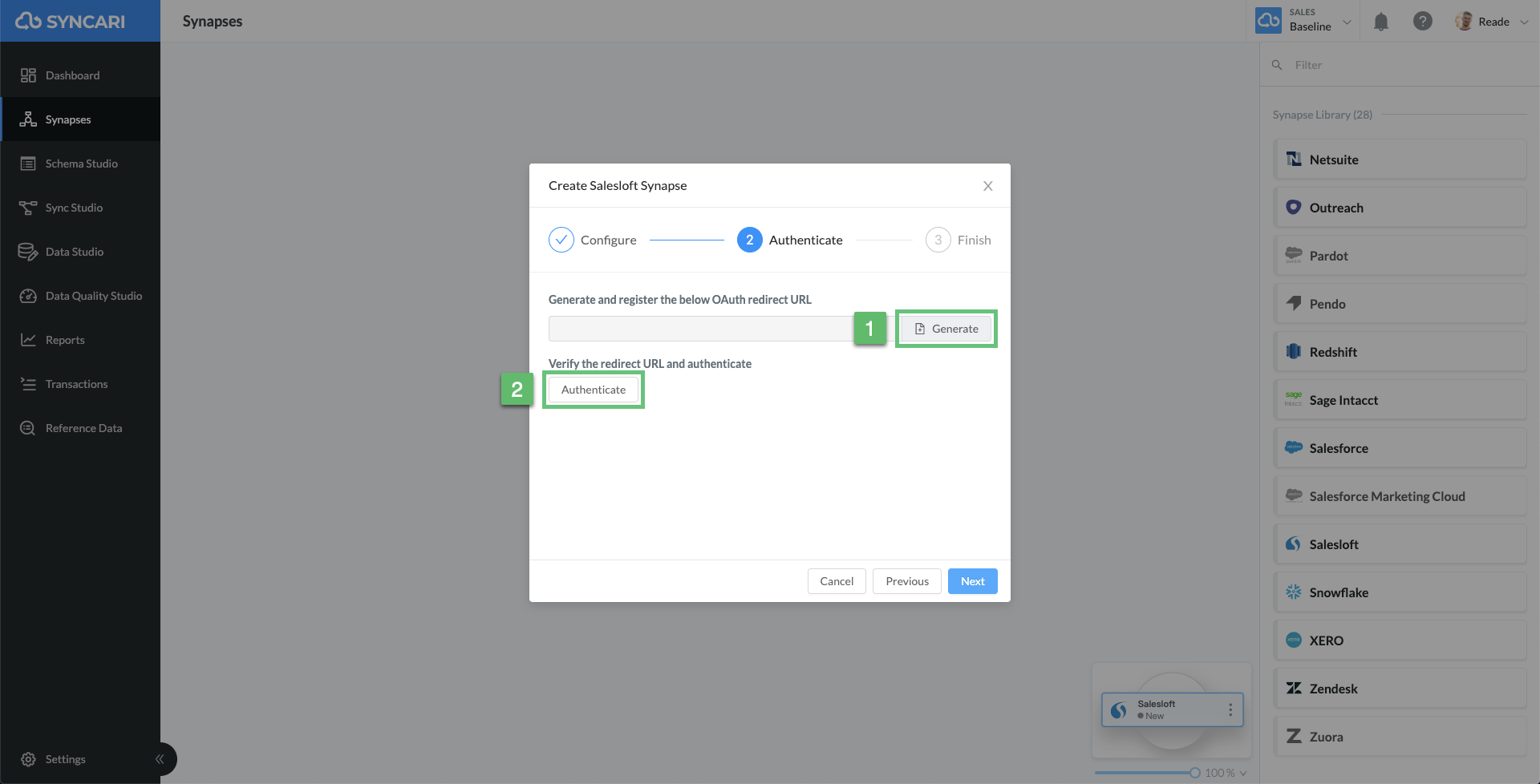The width and height of the screenshot is (1540, 784).
Task: Click the Reference Data icon
Action: pos(28,428)
